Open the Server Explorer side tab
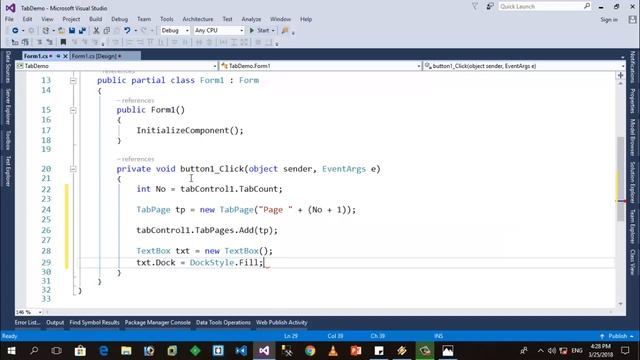Screen dimensions: 640x360 click(8, 107)
